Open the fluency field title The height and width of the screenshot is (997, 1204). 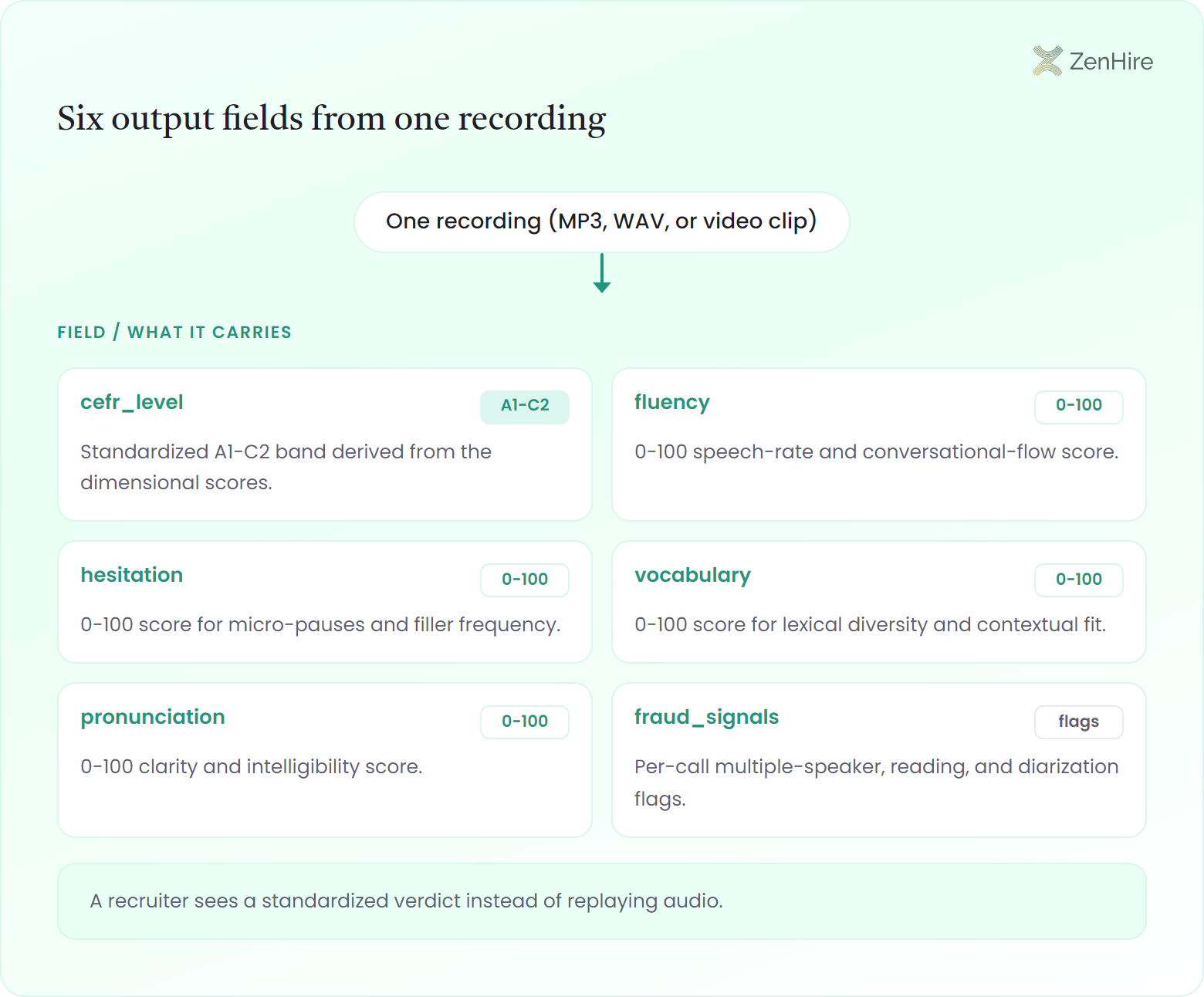click(671, 403)
